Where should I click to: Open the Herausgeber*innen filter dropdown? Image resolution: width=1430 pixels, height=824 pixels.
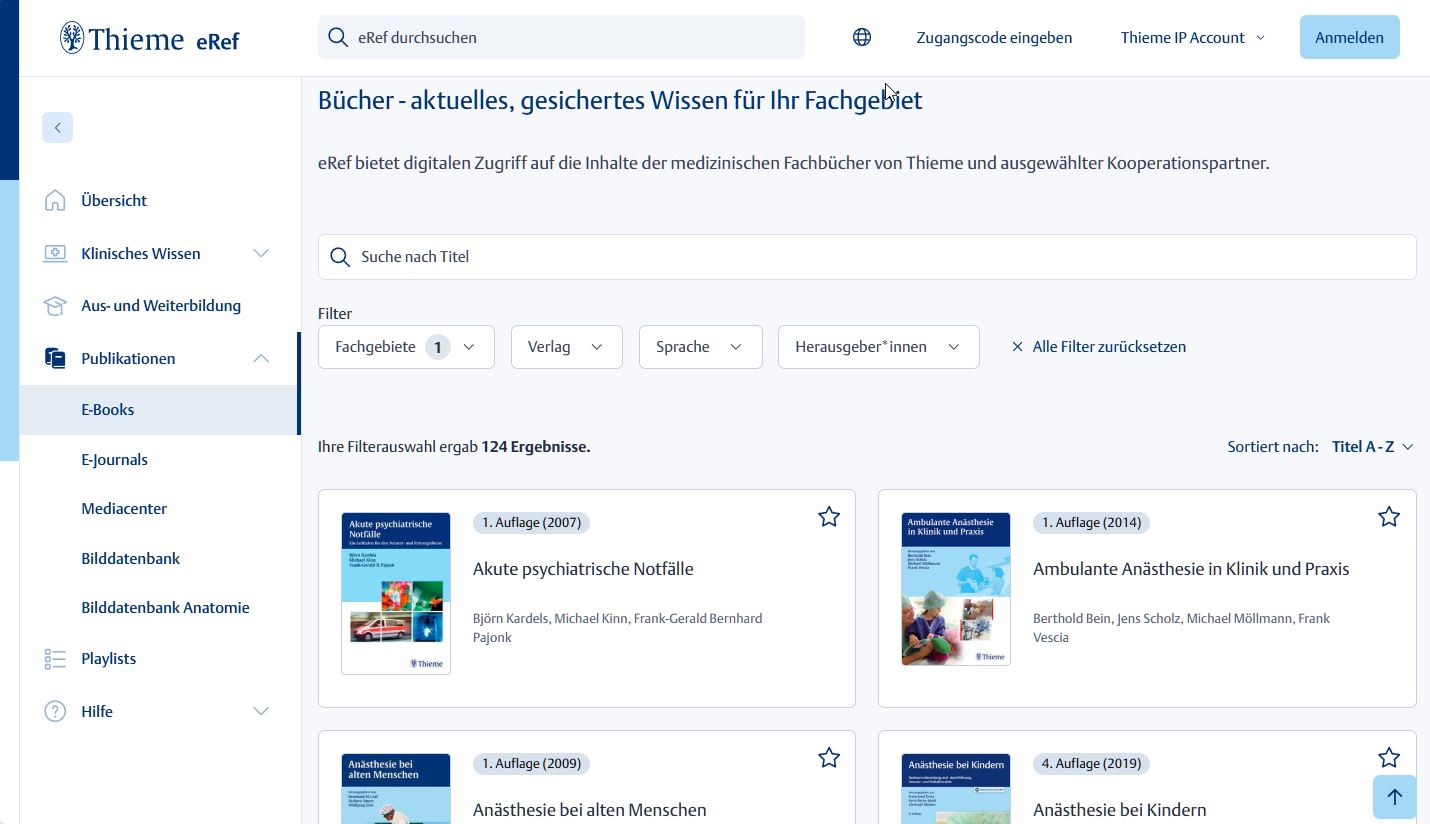[878, 347]
